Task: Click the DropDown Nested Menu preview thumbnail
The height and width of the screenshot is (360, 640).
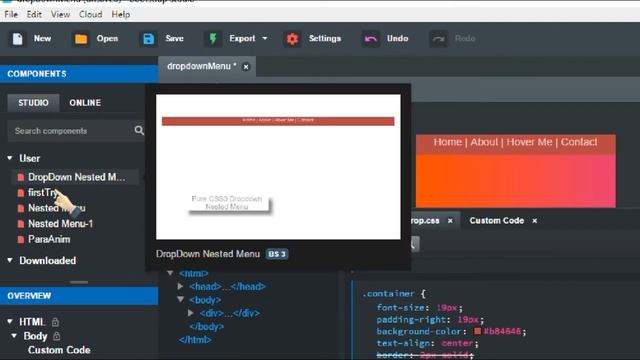Action: click(278, 167)
